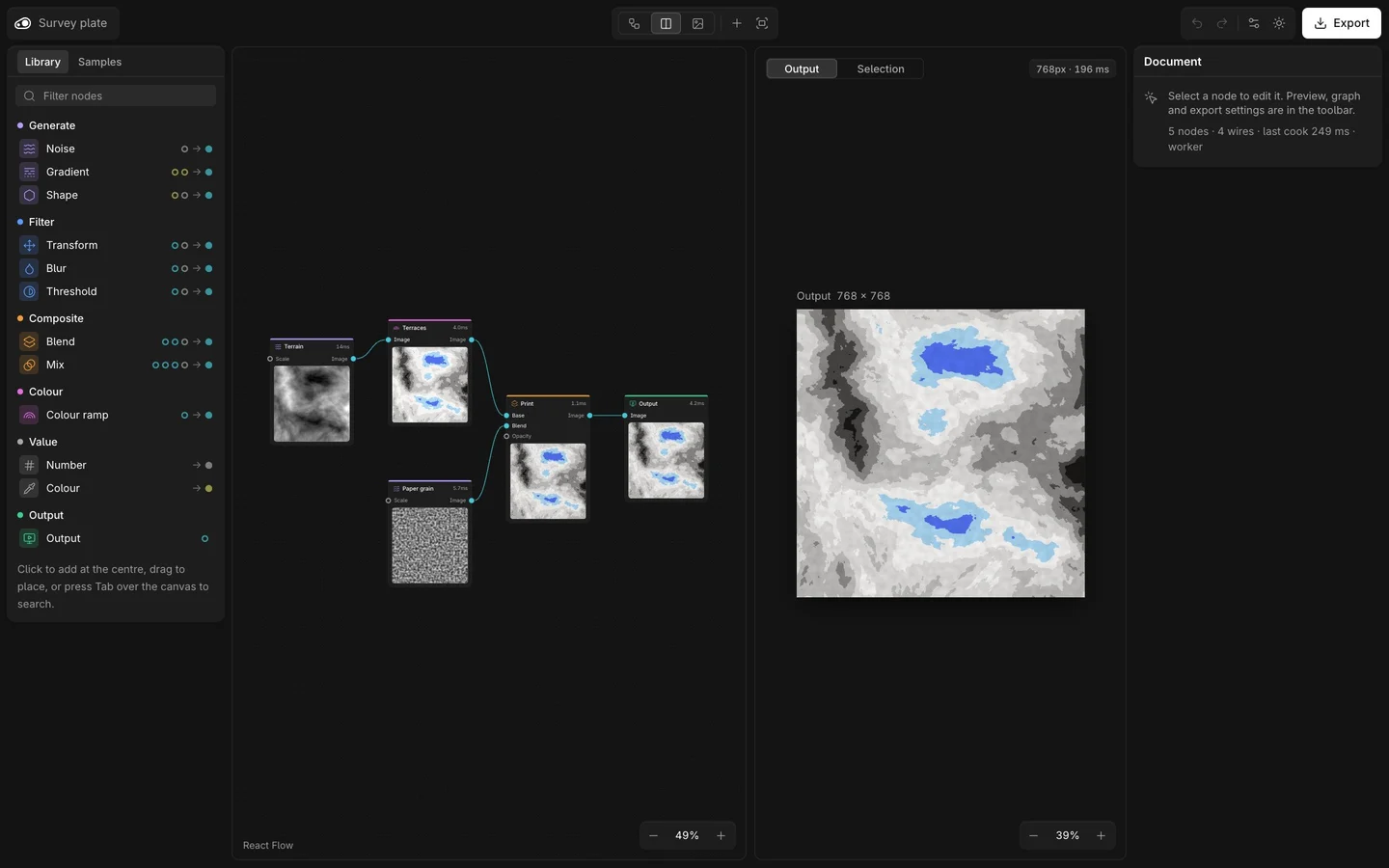Image resolution: width=1389 pixels, height=868 pixels.
Task: Add a Transform node from library
Action: pyautogui.click(x=116, y=245)
